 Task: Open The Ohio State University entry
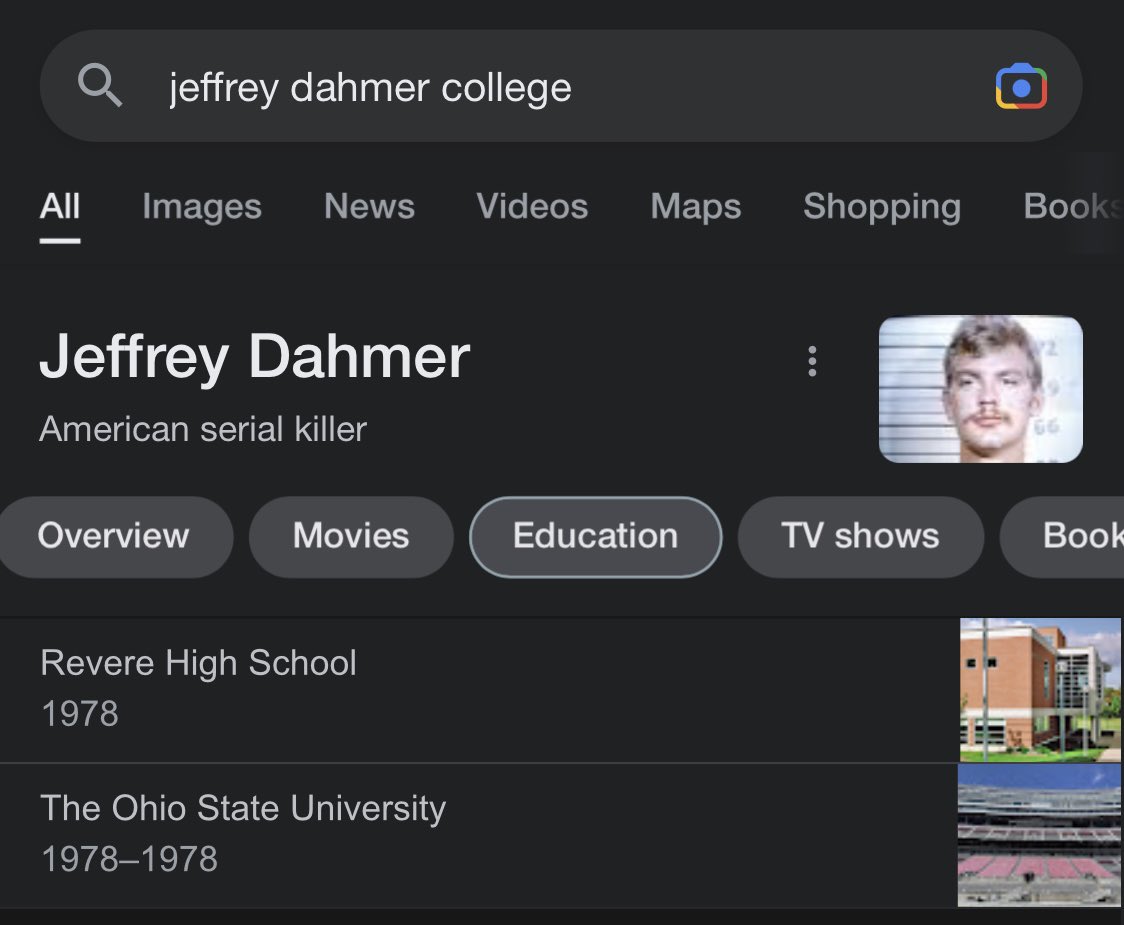(x=561, y=835)
